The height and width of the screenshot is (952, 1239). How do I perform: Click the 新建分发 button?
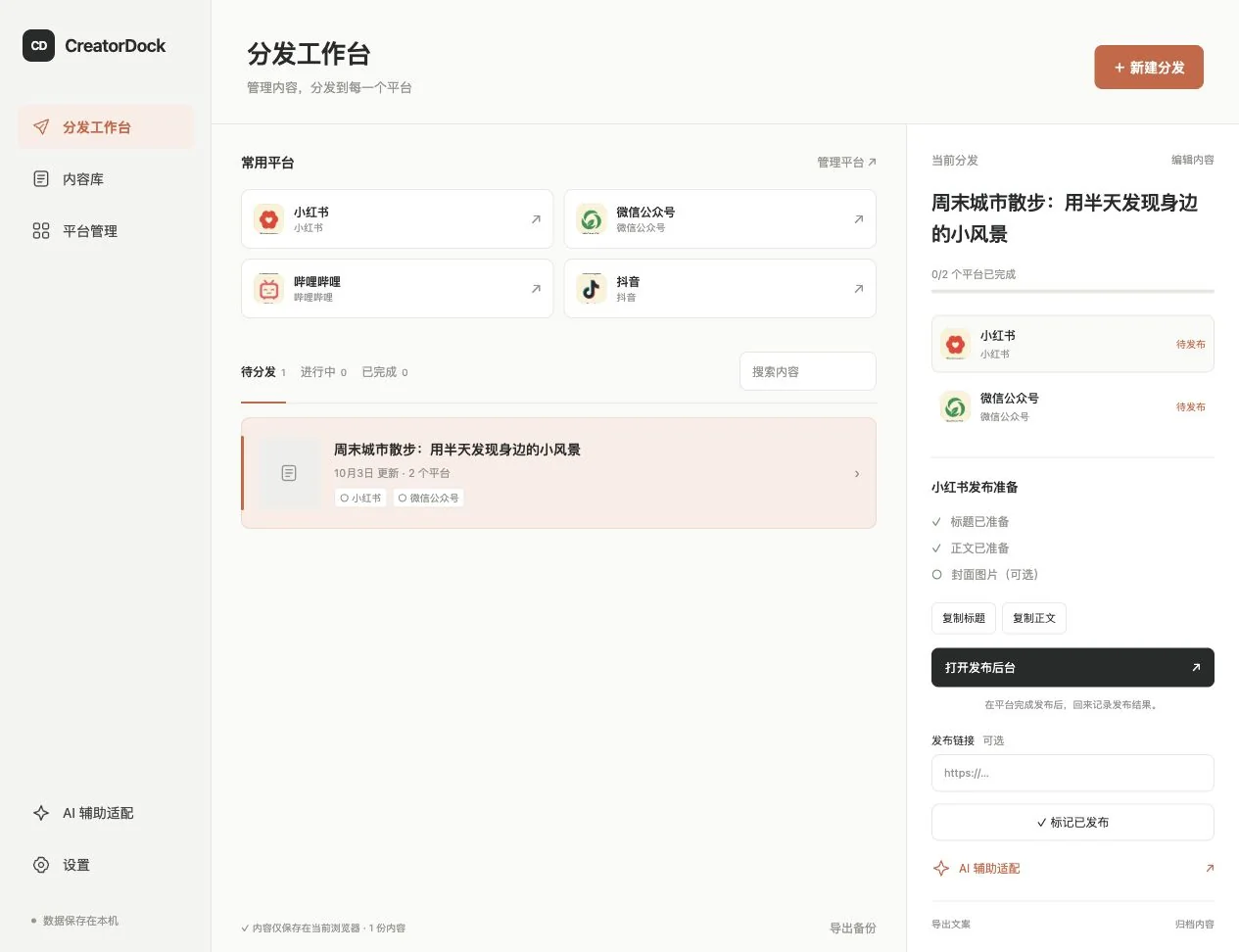pos(1149,68)
